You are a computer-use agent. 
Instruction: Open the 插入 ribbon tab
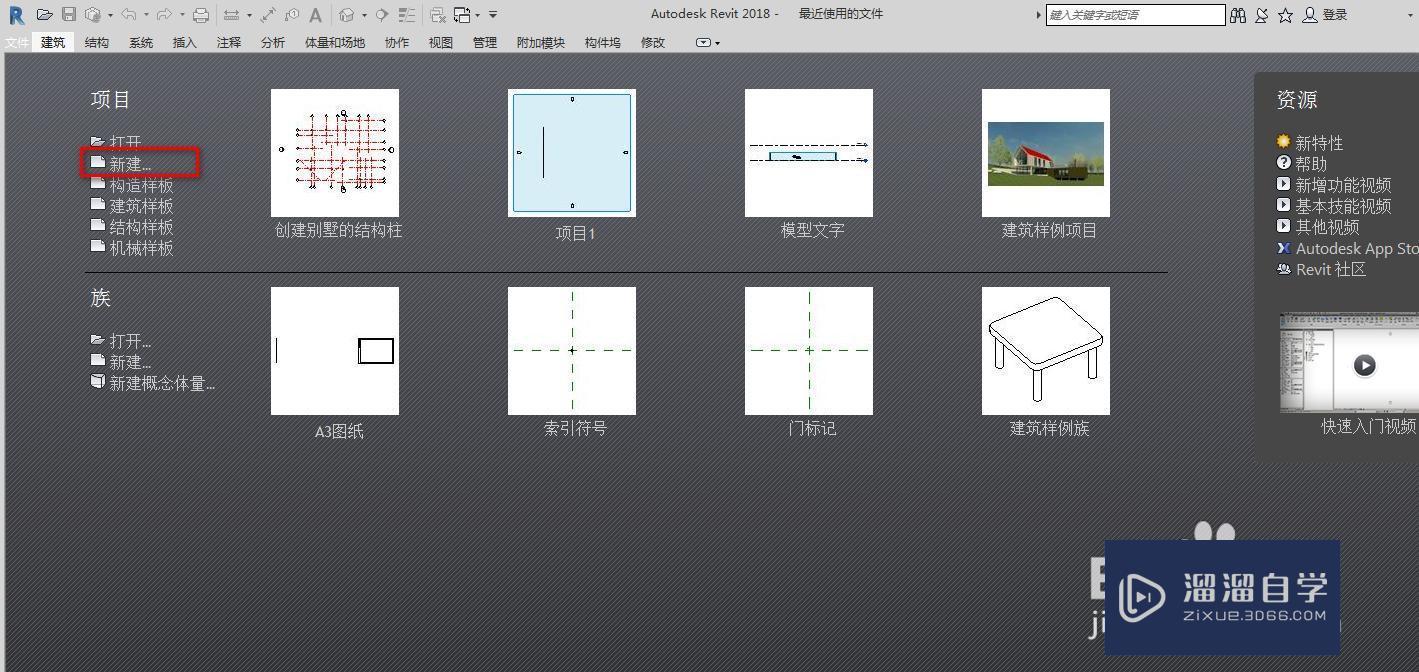(x=184, y=42)
